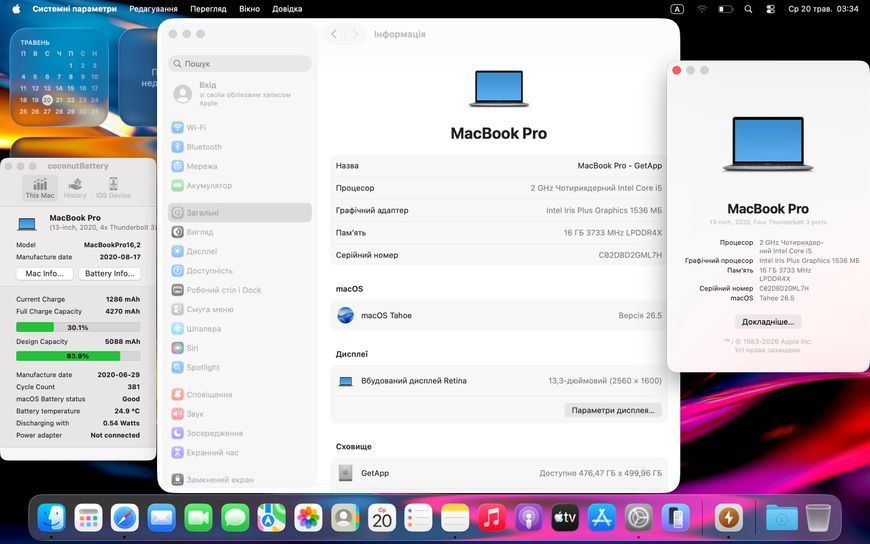This screenshot has width=870, height=544.
Task: Open Control Center in menu bar
Action: [x=770, y=9]
